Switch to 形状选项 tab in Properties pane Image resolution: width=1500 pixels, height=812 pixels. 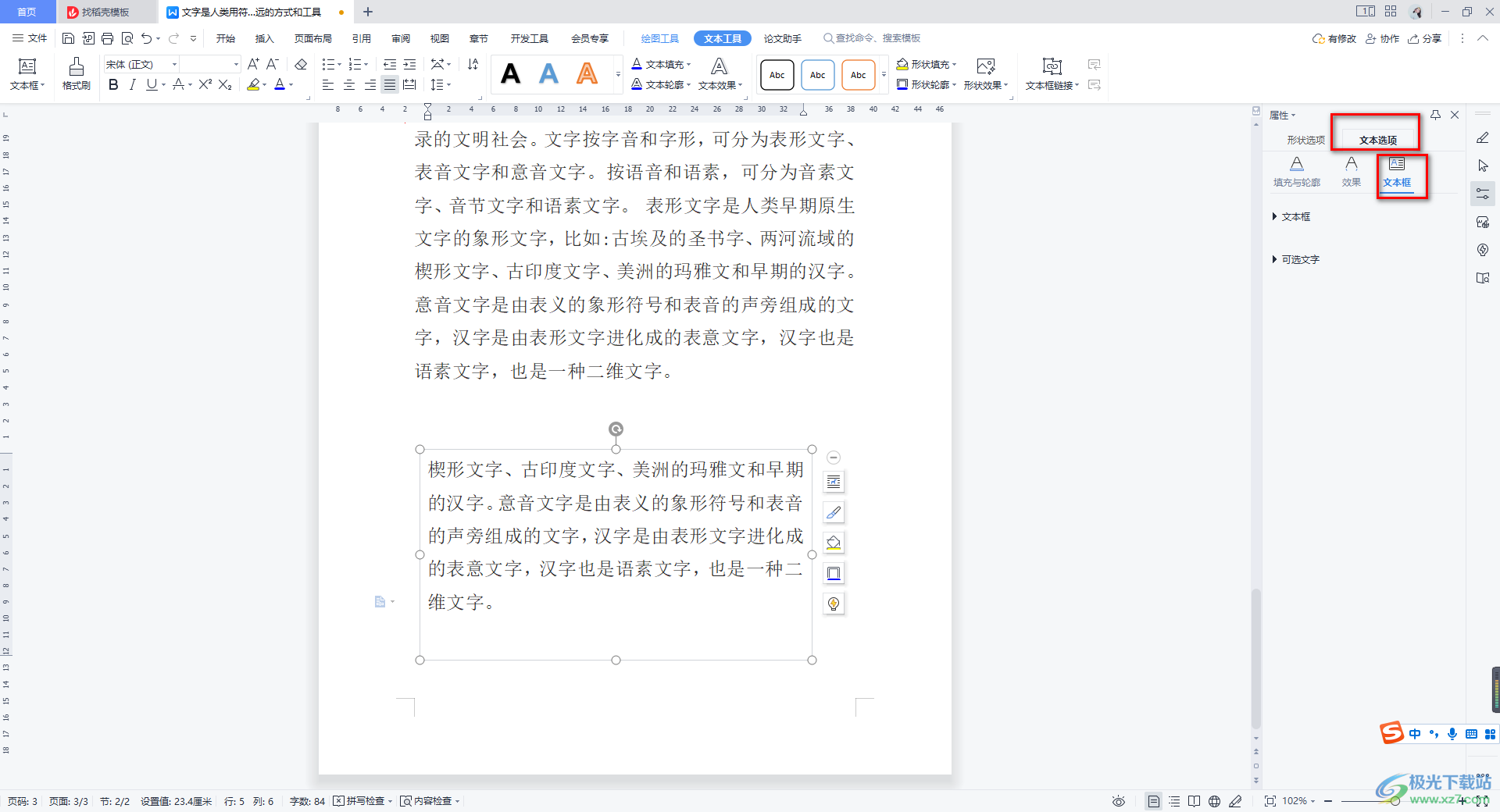click(1306, 140)
